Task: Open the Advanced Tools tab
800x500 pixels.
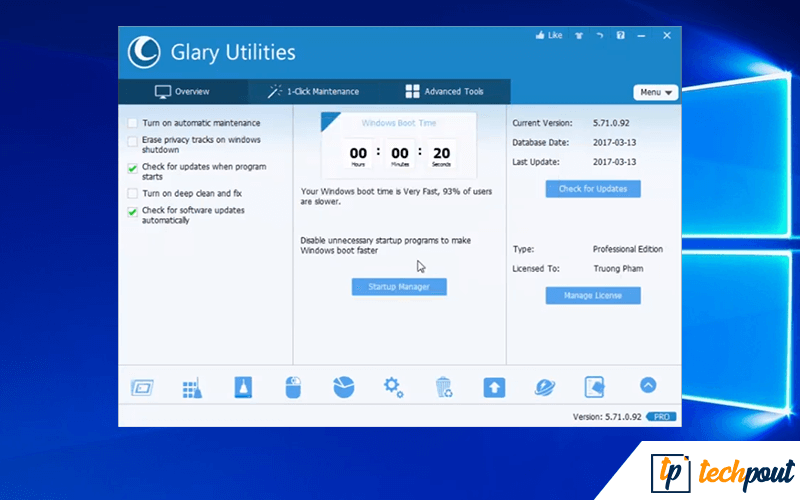Action: (x=444, y=92)
